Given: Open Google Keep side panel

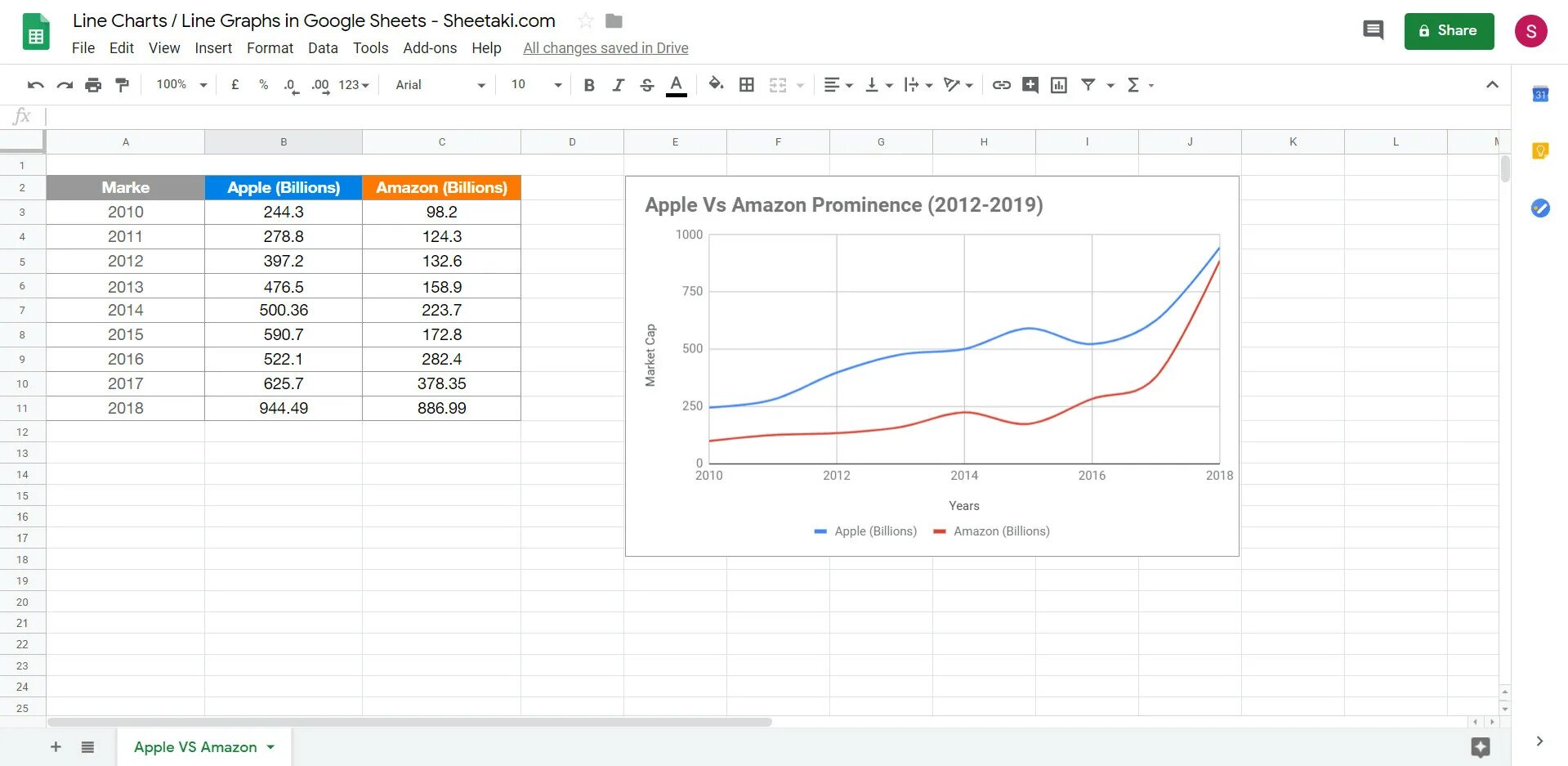Looking at the screenshot, I should click(1540, 150).
